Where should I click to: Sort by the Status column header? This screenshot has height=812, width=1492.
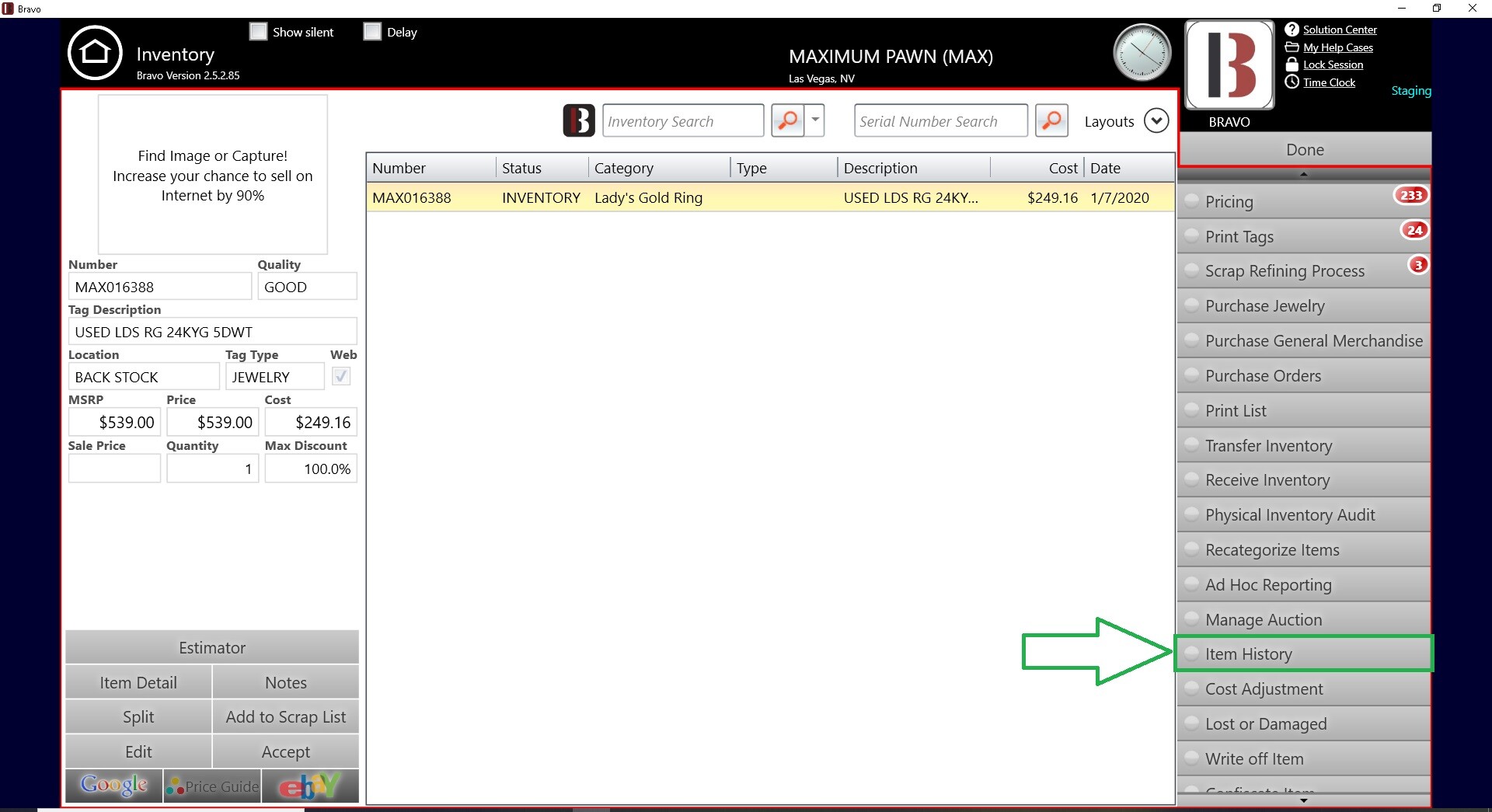click(x=542, y=168)
